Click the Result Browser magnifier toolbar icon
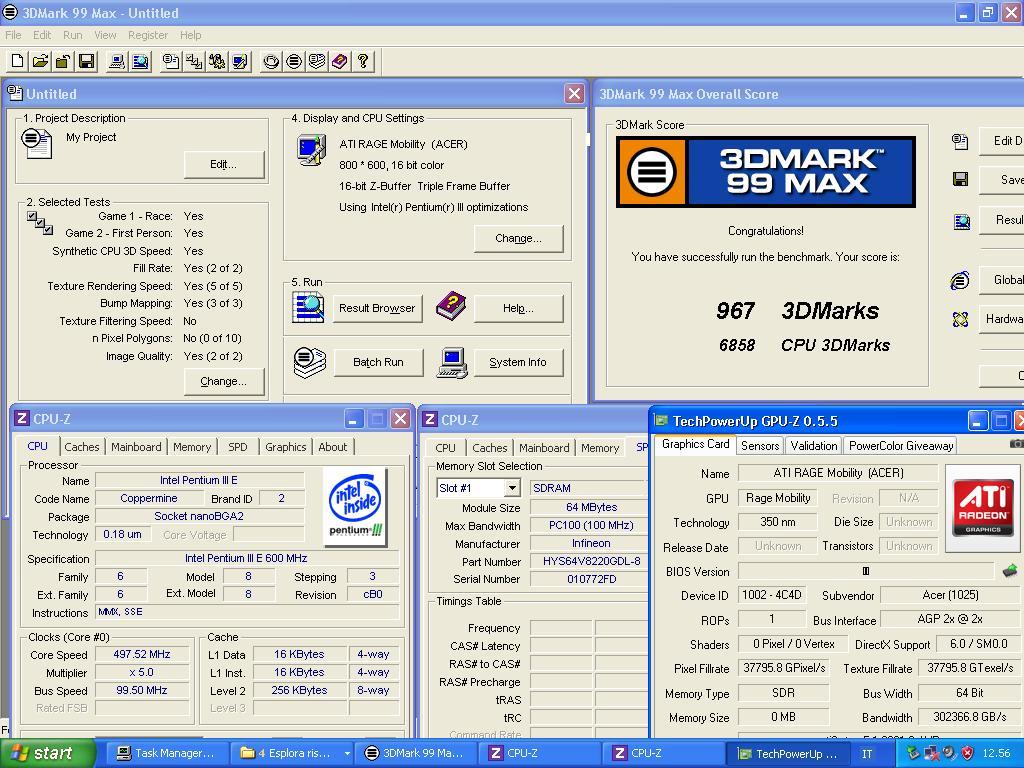Screen dimensions: 1024x768 click(x=140, y=61)
